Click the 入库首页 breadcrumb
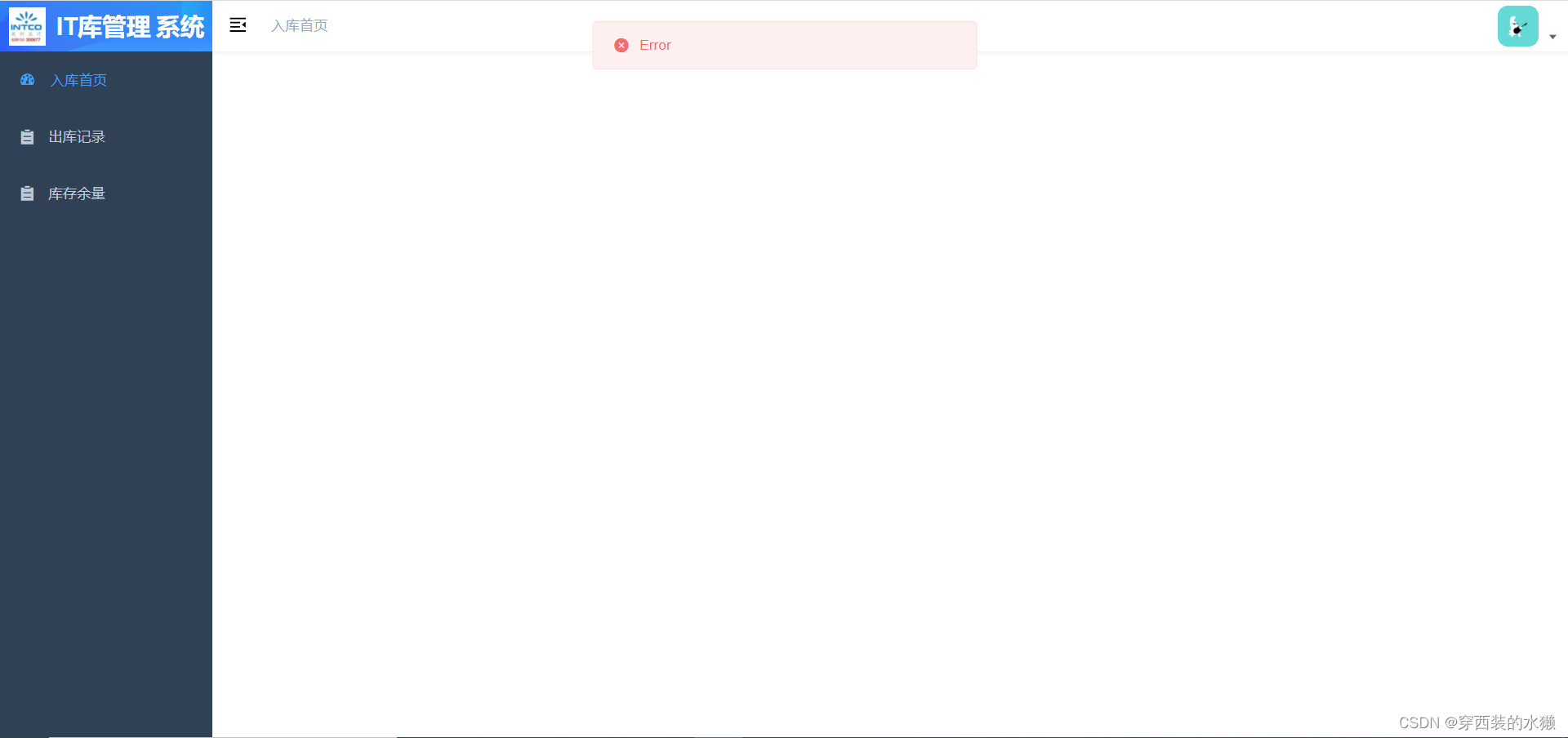This screenshot has width=1568, height=738. click(300, 26)
